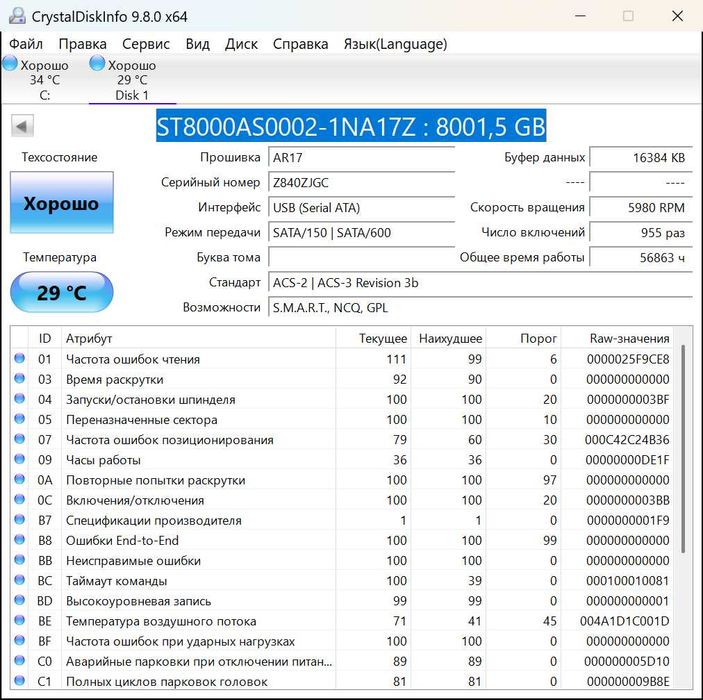Click the Порог column header
The height and width of the screenshot is (700, 703).
523,338
